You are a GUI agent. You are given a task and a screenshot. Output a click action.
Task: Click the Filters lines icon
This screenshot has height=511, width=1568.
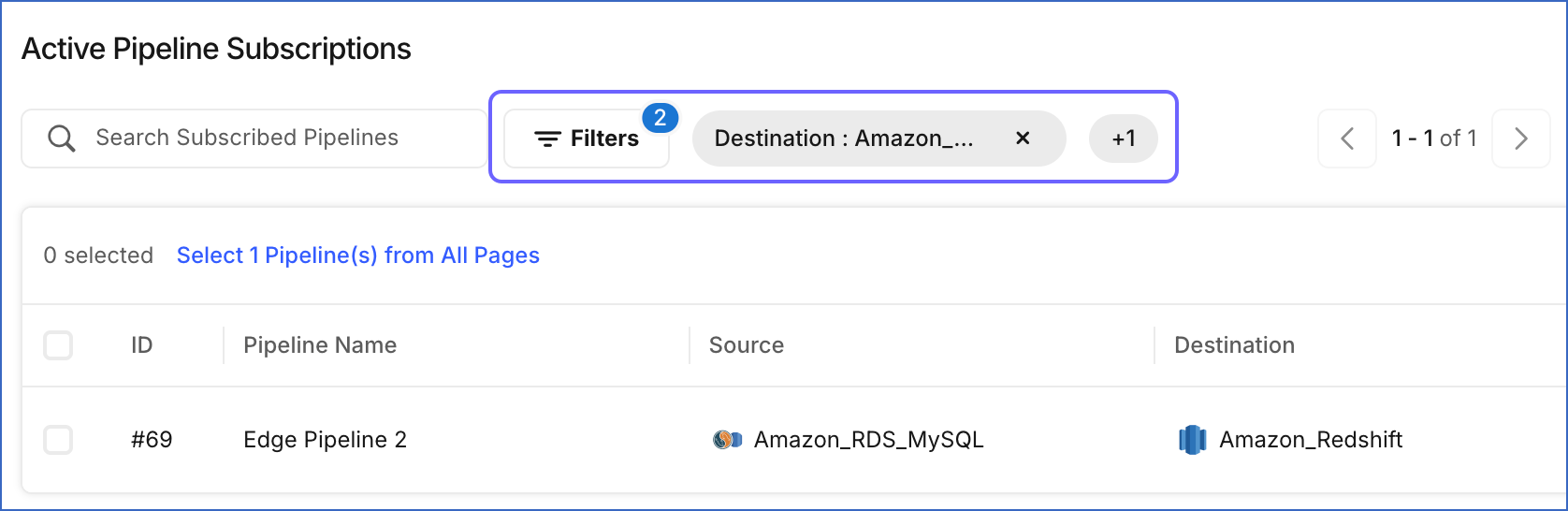(547, 139)
